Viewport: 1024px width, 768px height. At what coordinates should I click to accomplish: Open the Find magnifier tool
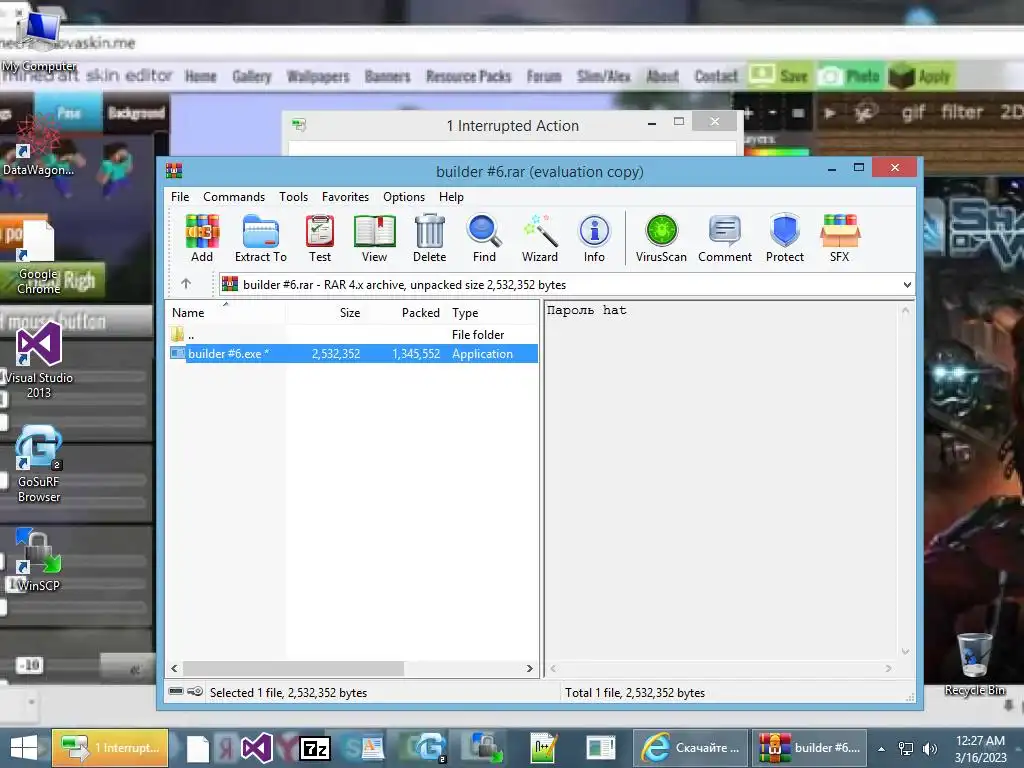484,238
